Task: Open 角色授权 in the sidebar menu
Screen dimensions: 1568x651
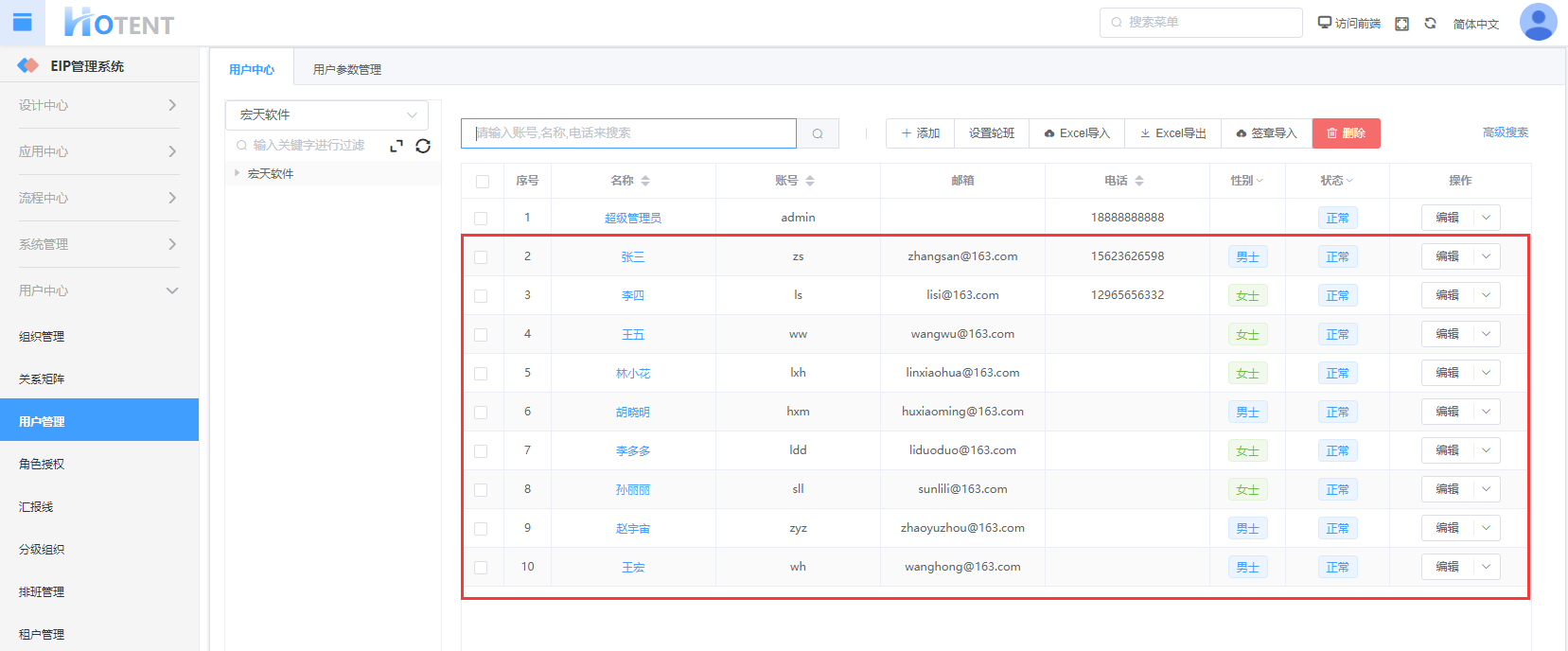Action: point(42,465)
